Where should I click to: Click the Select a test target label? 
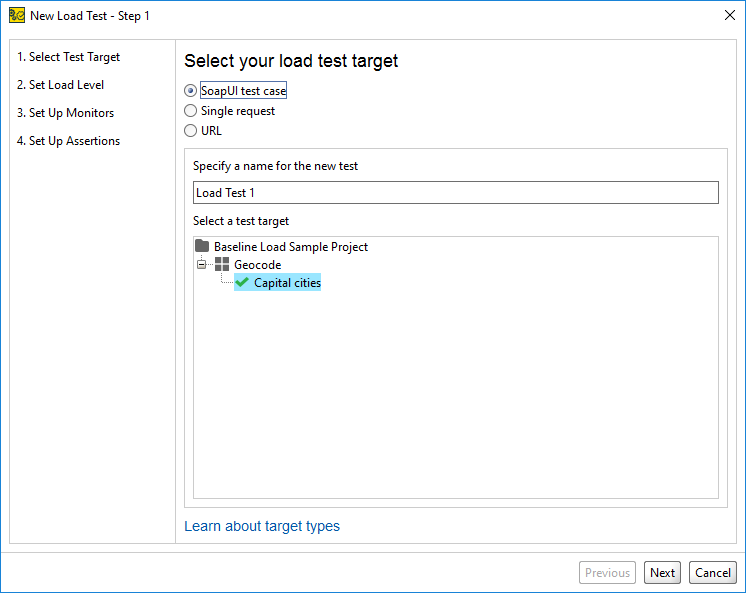(241, 221)
